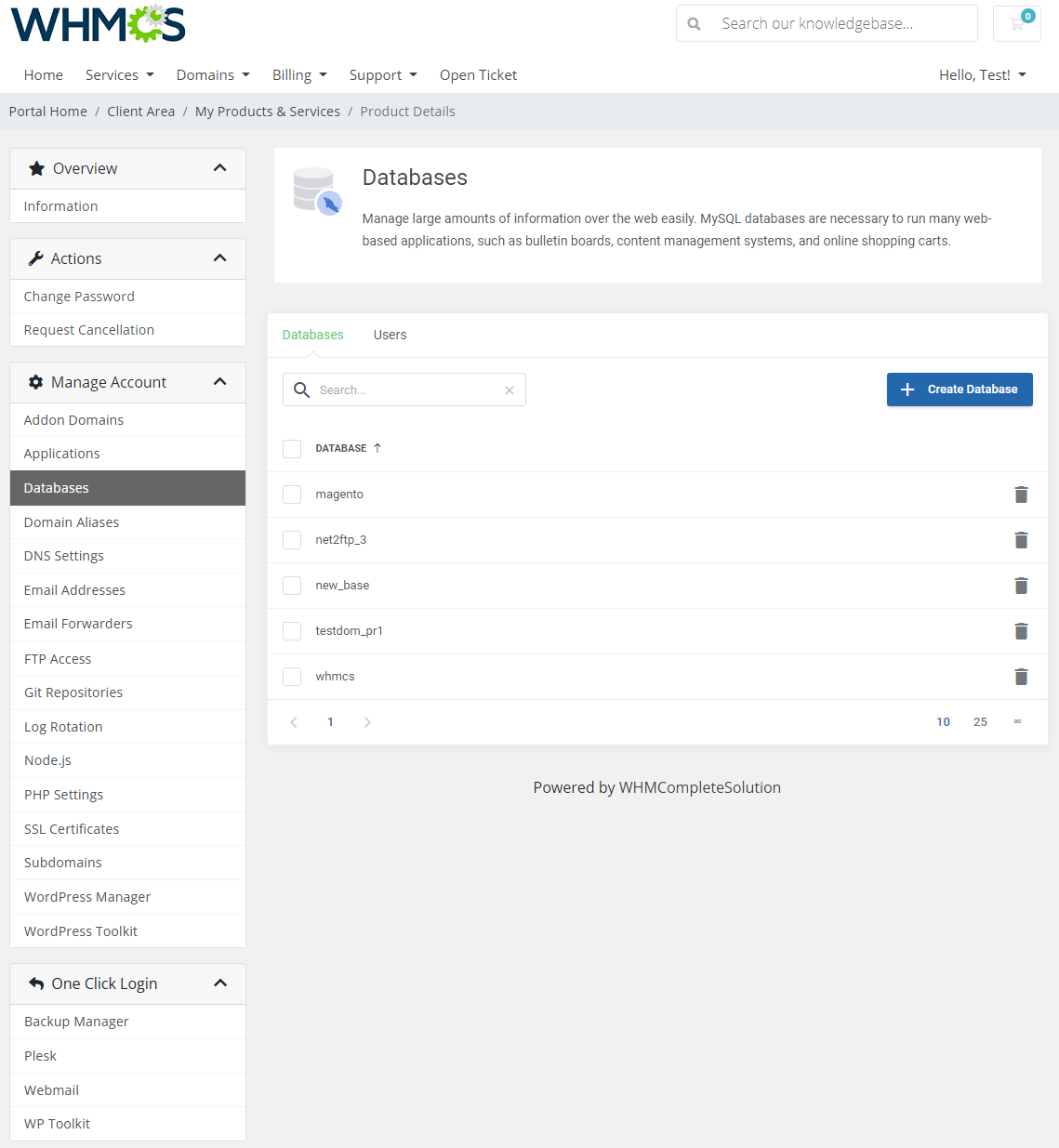
Task: Open WordPress Toolkit from the sidebar
Action: click(x=81, y=930)
